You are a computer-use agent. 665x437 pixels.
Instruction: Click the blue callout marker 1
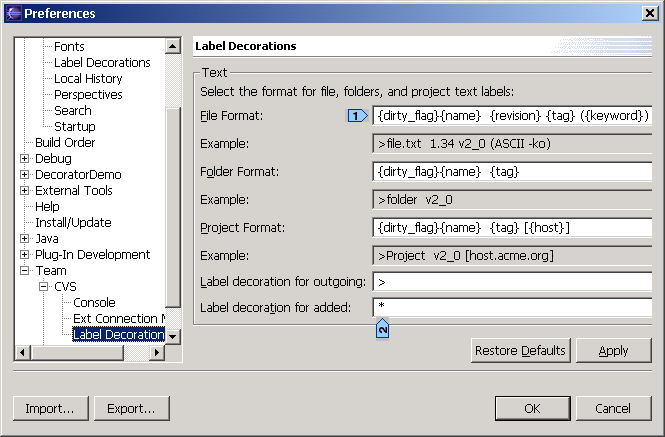tap(358, 115)
